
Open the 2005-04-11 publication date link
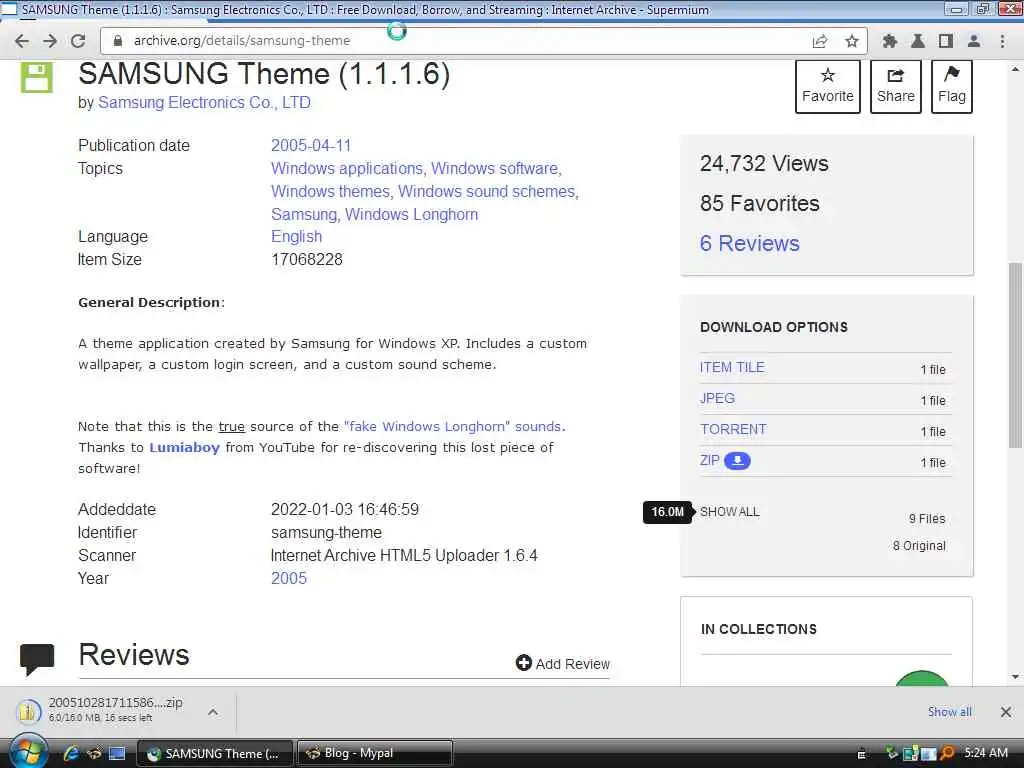pos(311,145)
